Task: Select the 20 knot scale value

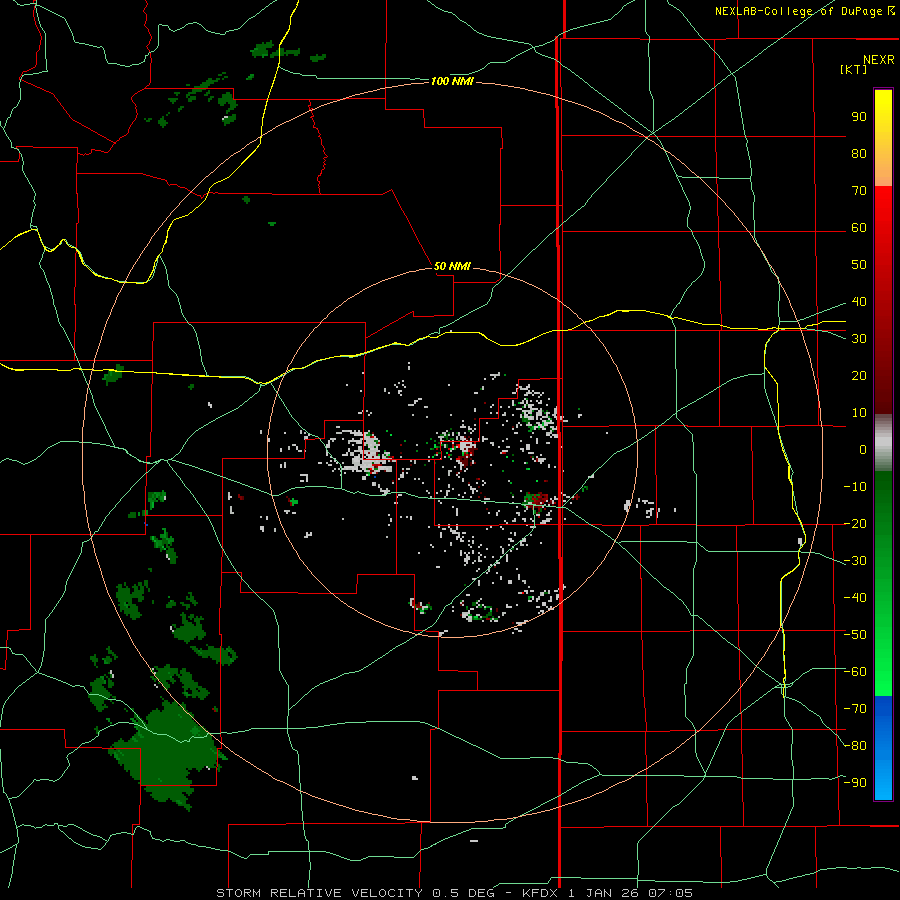Action: click(x=859, y=375)
